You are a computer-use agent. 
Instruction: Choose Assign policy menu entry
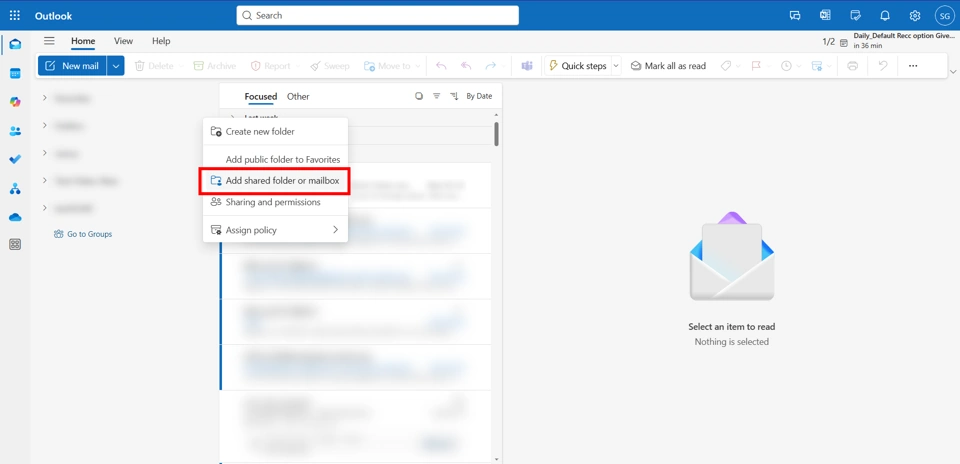click(x=276, y=230)
